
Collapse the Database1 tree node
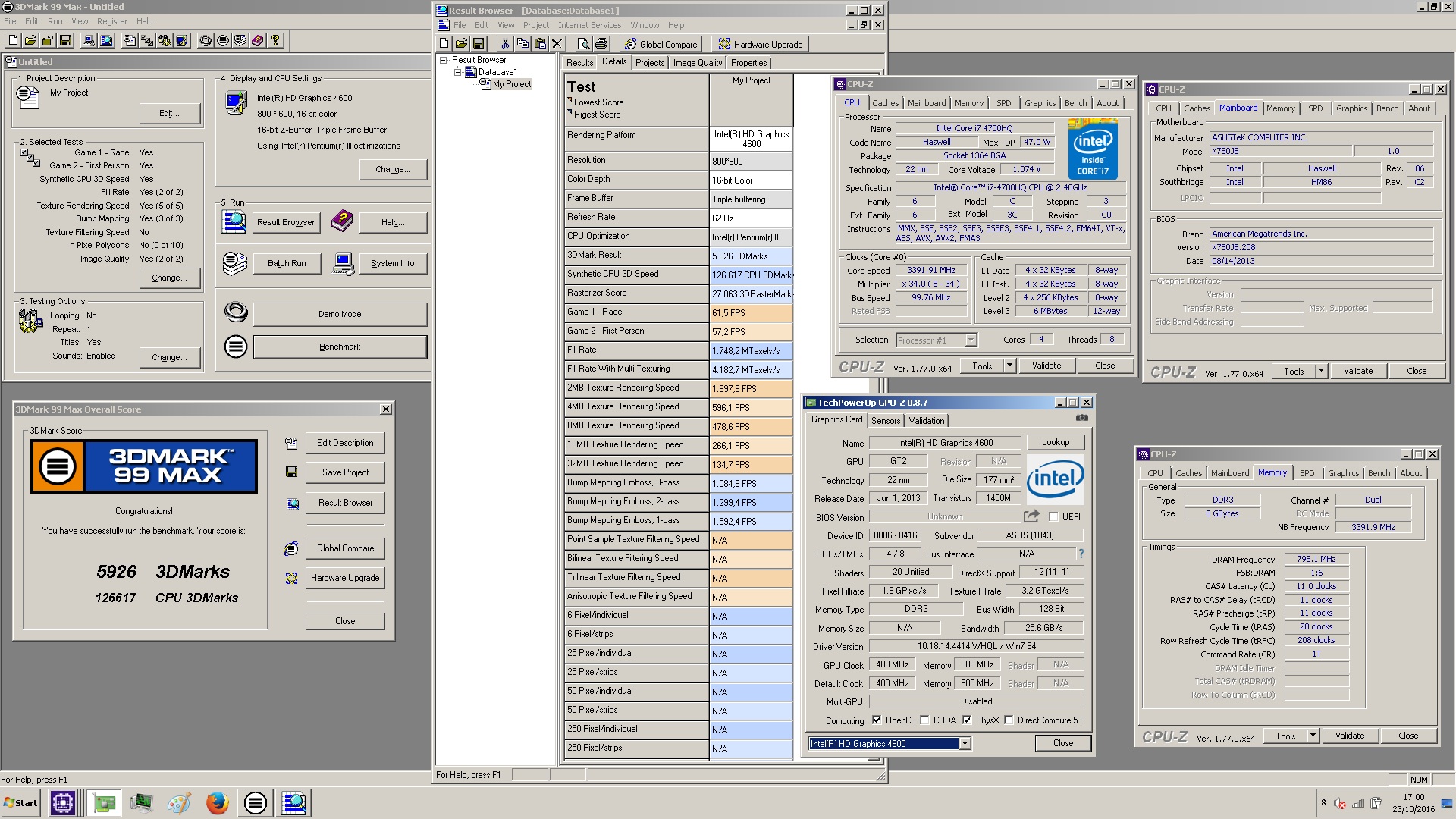(458, 72)
